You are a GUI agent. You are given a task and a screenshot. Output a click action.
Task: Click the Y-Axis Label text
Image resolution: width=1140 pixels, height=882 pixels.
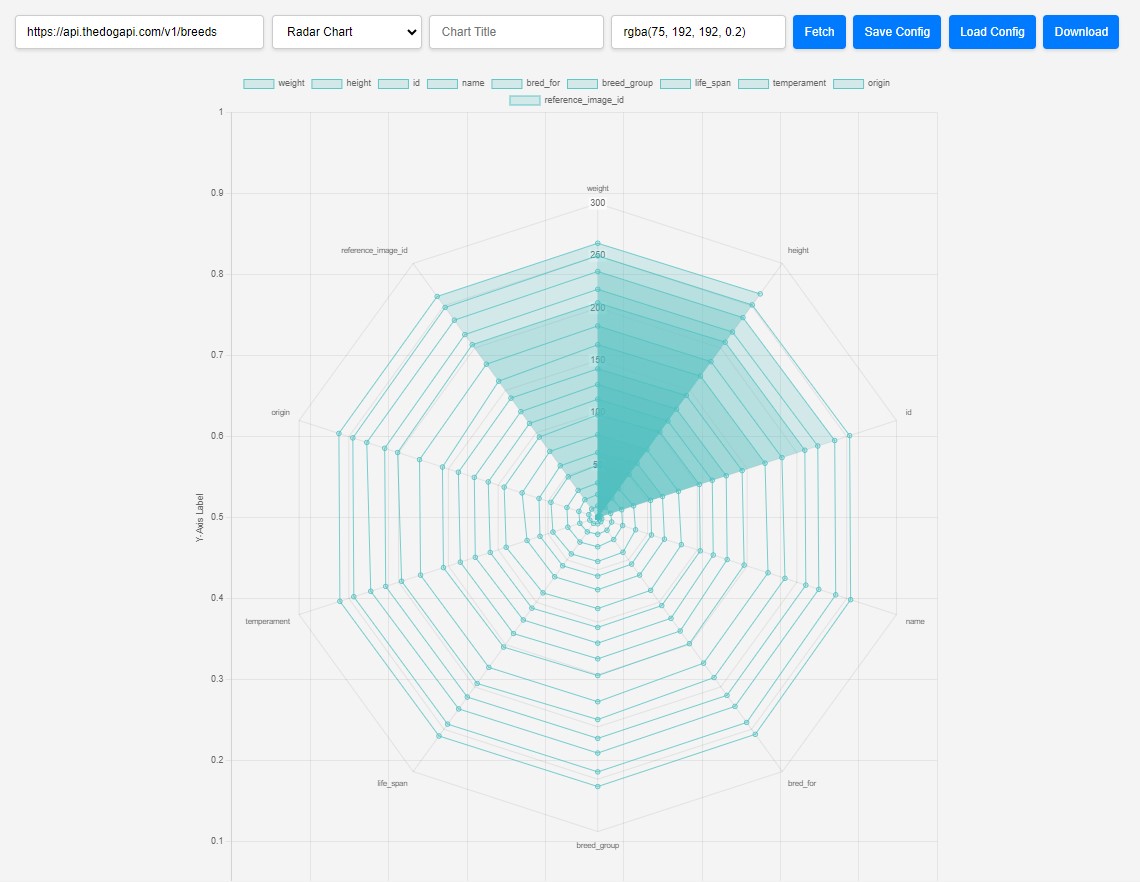(x=200, y=518)
